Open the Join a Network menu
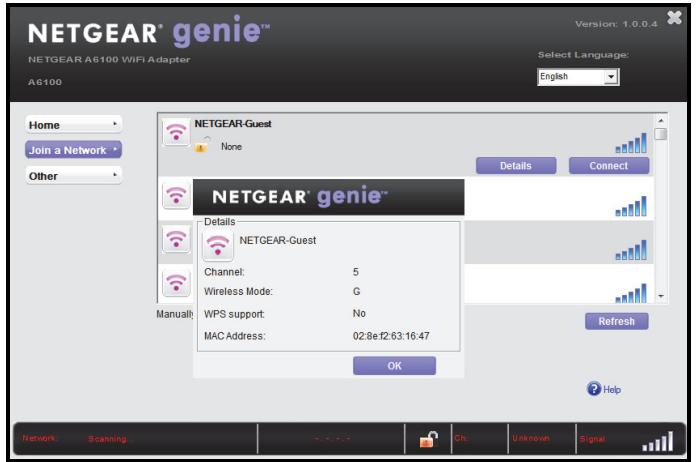Viewport: 696px width, 462px height. pos(73,150)
